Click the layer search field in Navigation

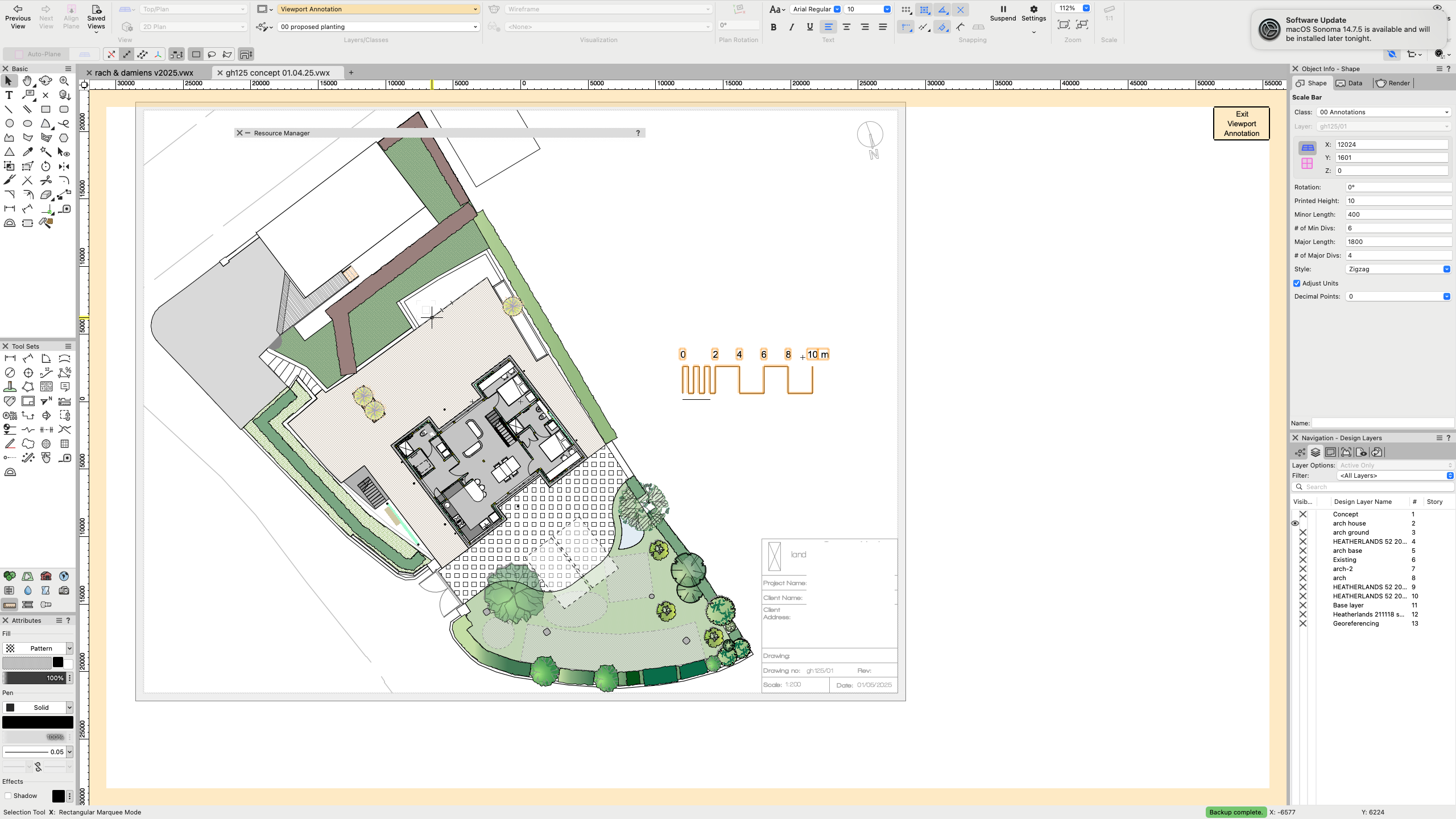[x=1371, y=486]
